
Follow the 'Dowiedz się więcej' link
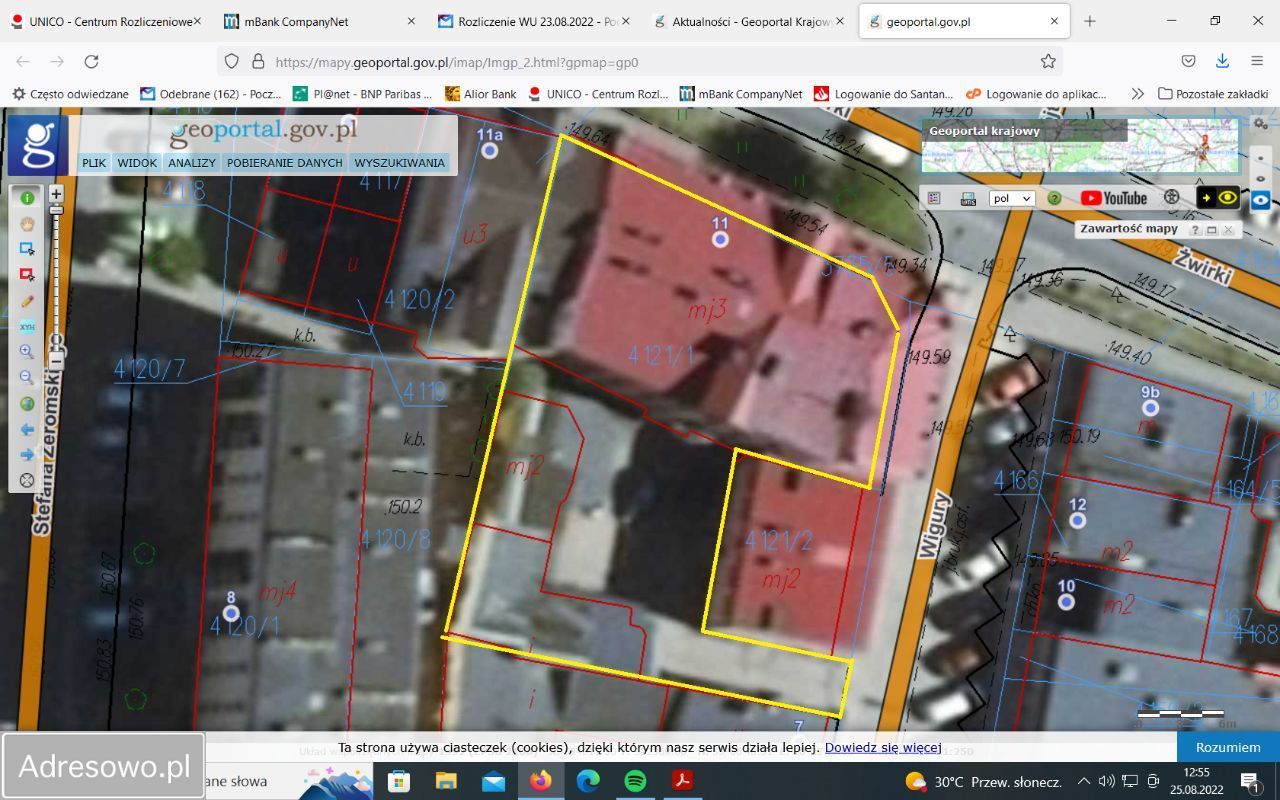pyautogui.click(x=882, y=747)
